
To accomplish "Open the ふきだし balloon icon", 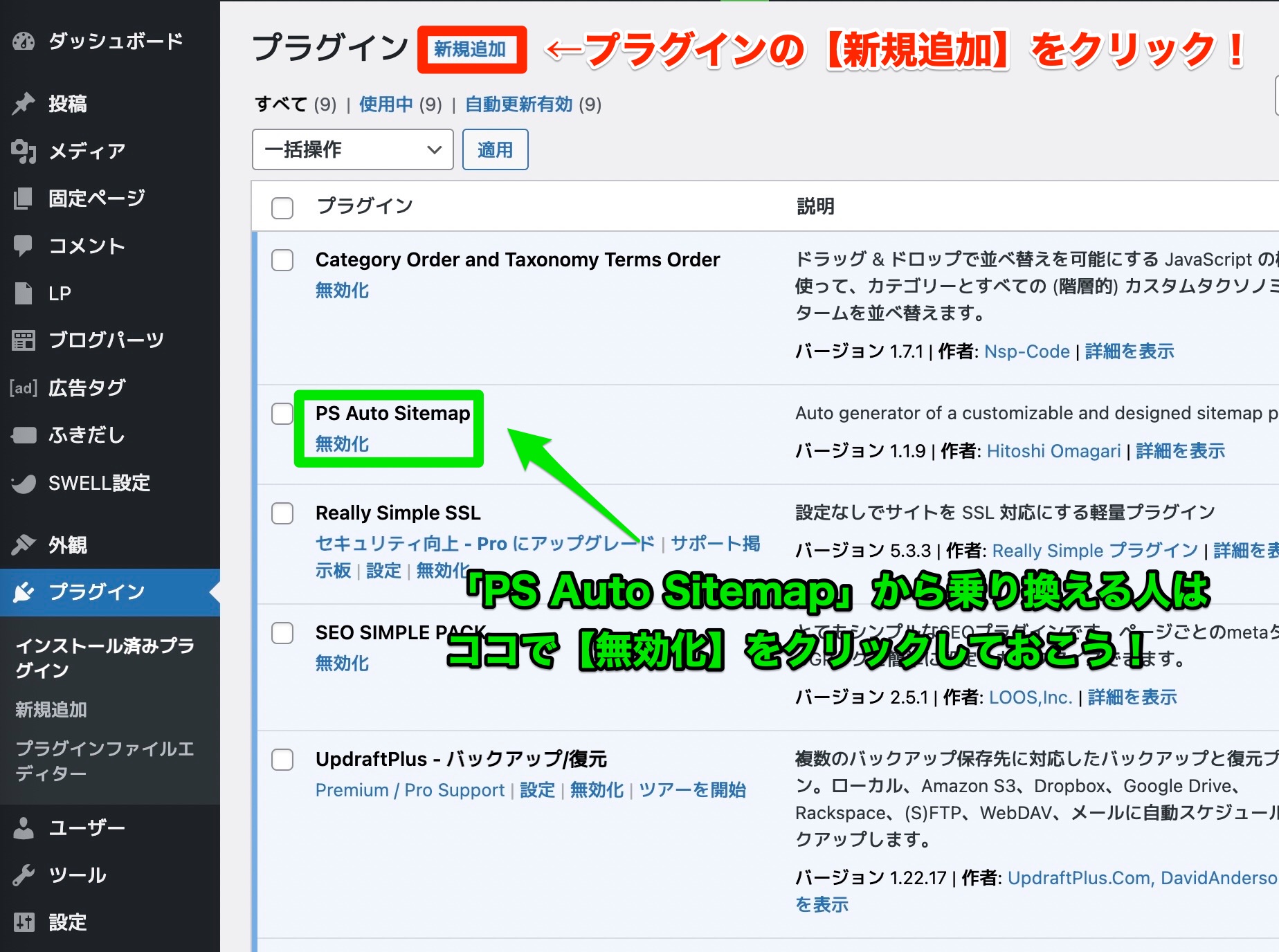I will tap(24, 435).
